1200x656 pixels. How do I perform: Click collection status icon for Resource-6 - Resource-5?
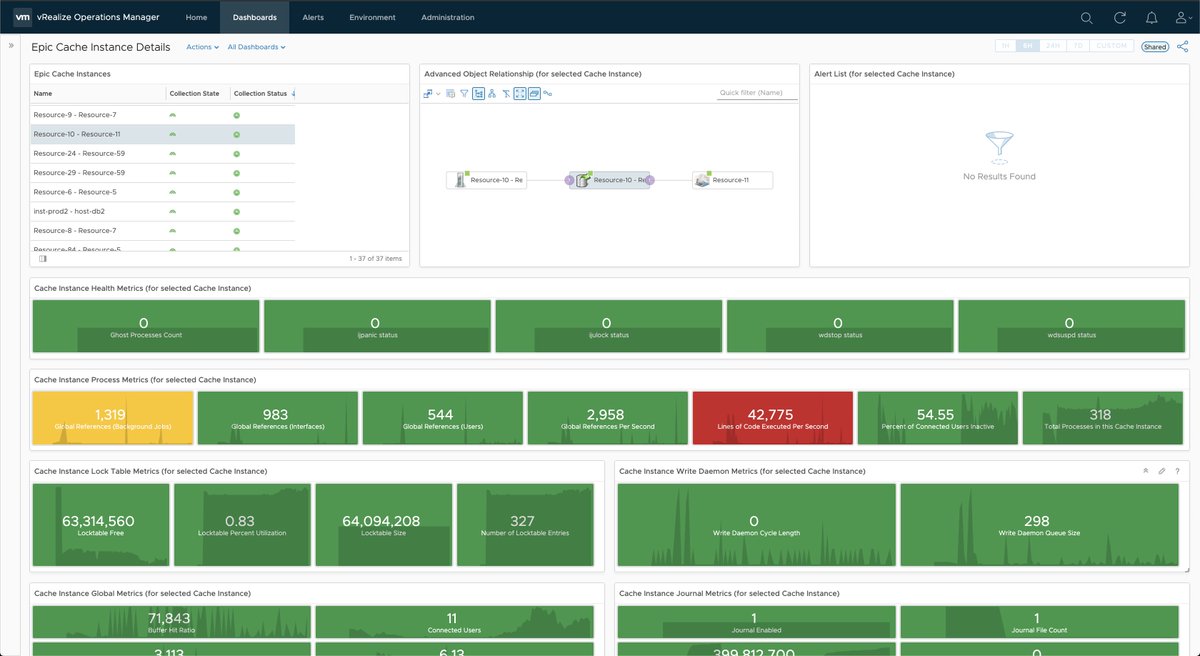coord(237,192)
